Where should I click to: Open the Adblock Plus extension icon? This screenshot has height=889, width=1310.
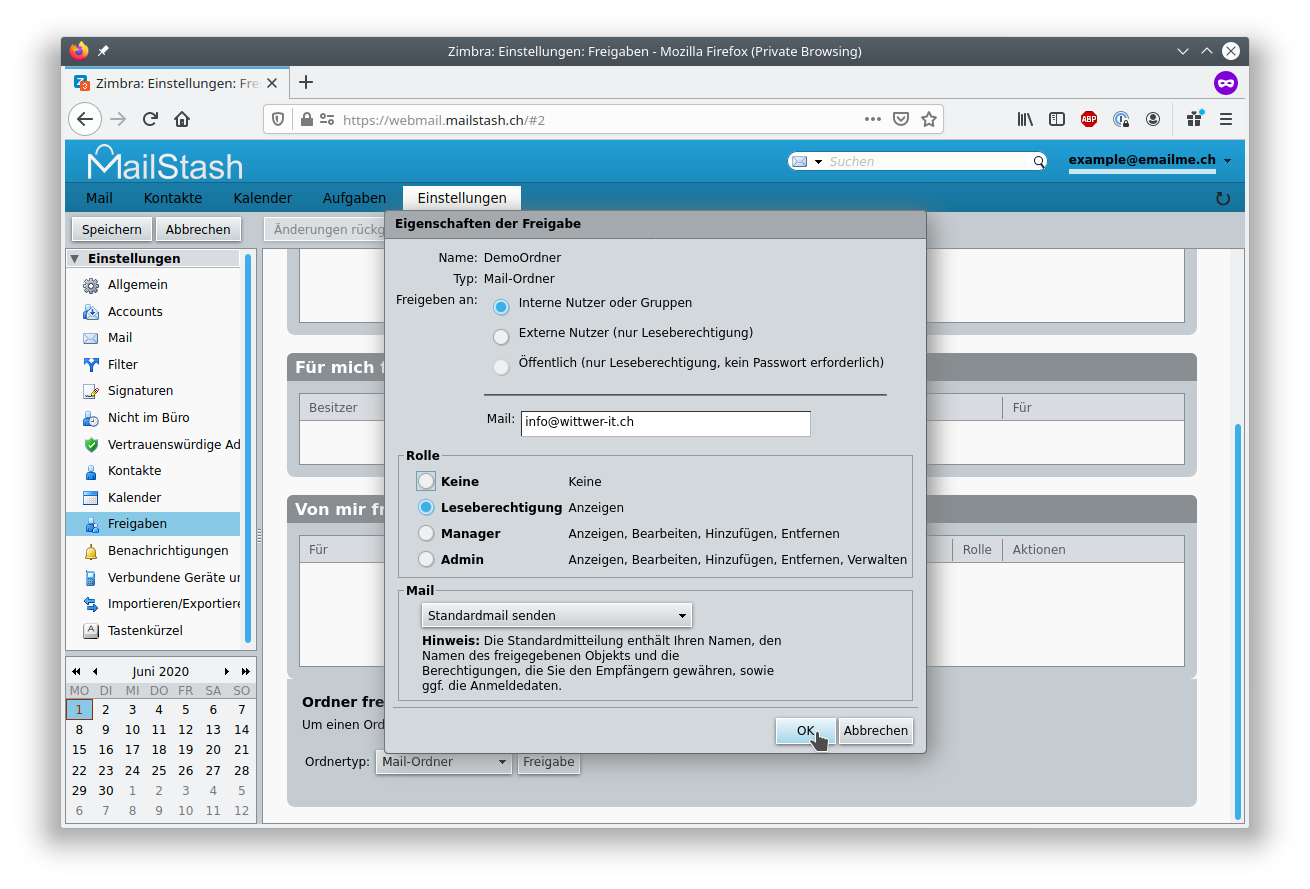point(1089,119)
